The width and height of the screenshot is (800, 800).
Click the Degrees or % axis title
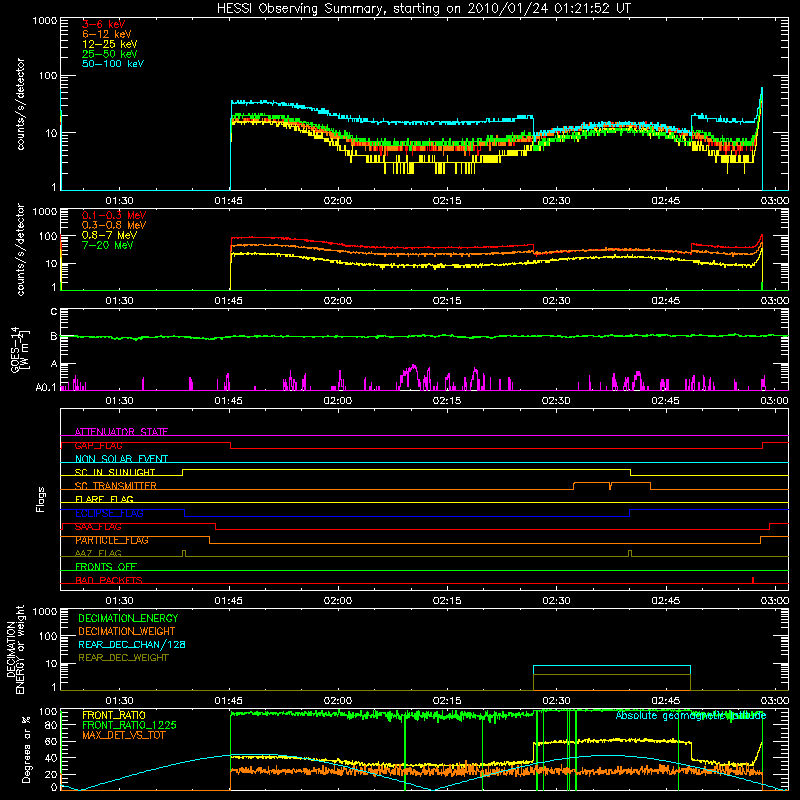26,749
